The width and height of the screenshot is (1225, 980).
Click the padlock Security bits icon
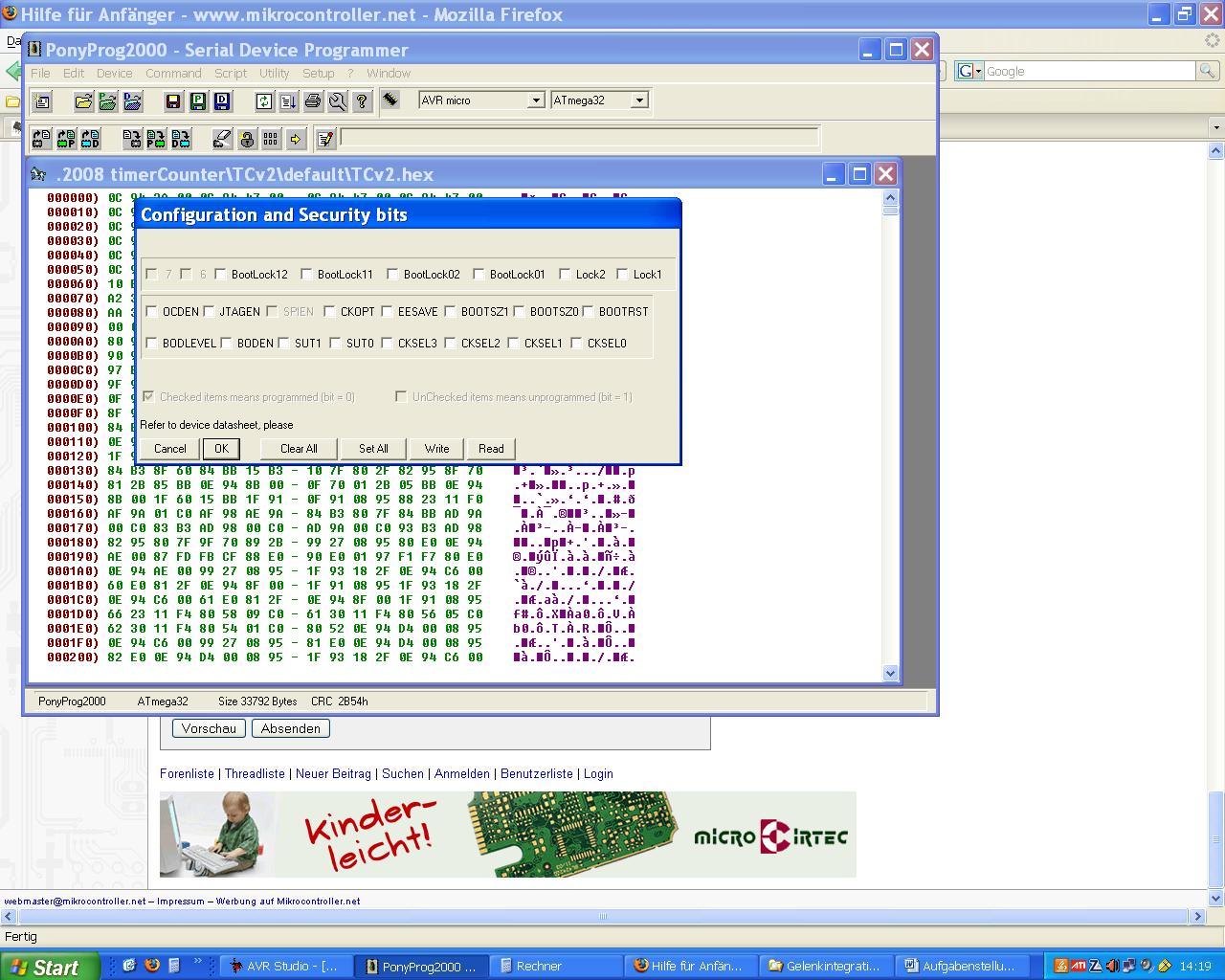pyautogui.click(x=247, y=140)
